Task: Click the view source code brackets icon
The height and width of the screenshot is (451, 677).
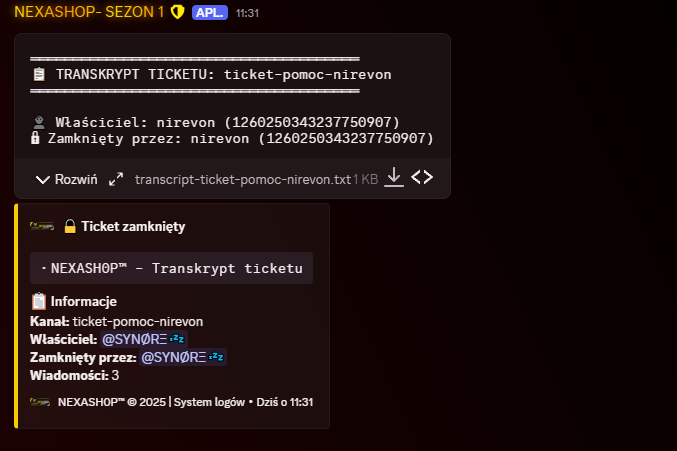Action: click(422, 178)
